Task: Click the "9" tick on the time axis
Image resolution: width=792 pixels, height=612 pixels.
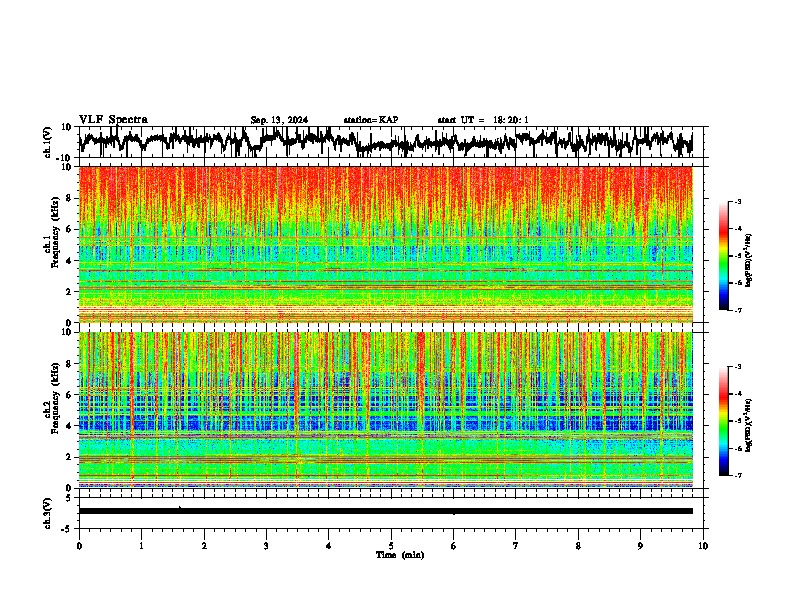Action: (x=640, y=546)
